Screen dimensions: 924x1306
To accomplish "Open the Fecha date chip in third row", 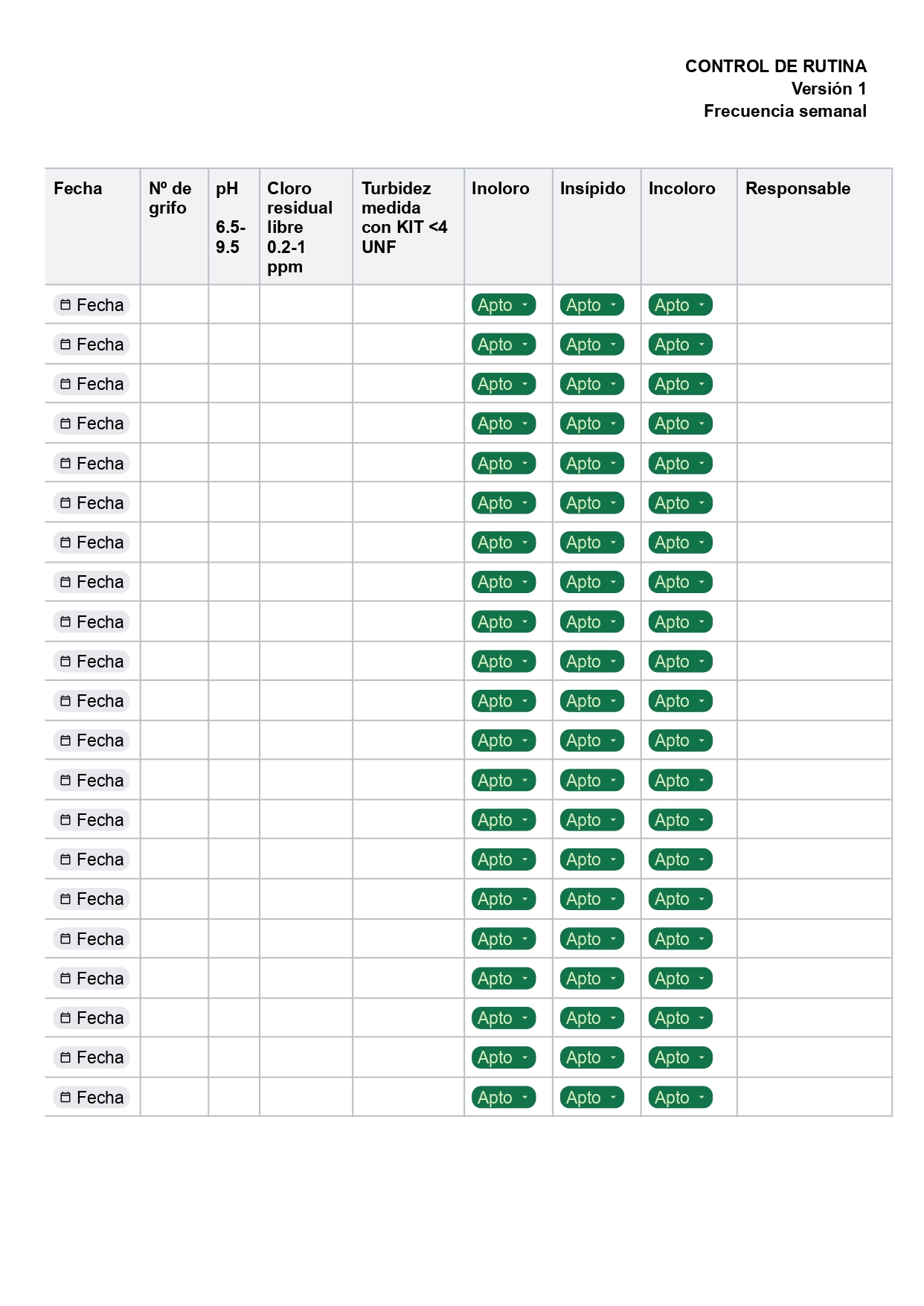I will [x=92, y=384].
